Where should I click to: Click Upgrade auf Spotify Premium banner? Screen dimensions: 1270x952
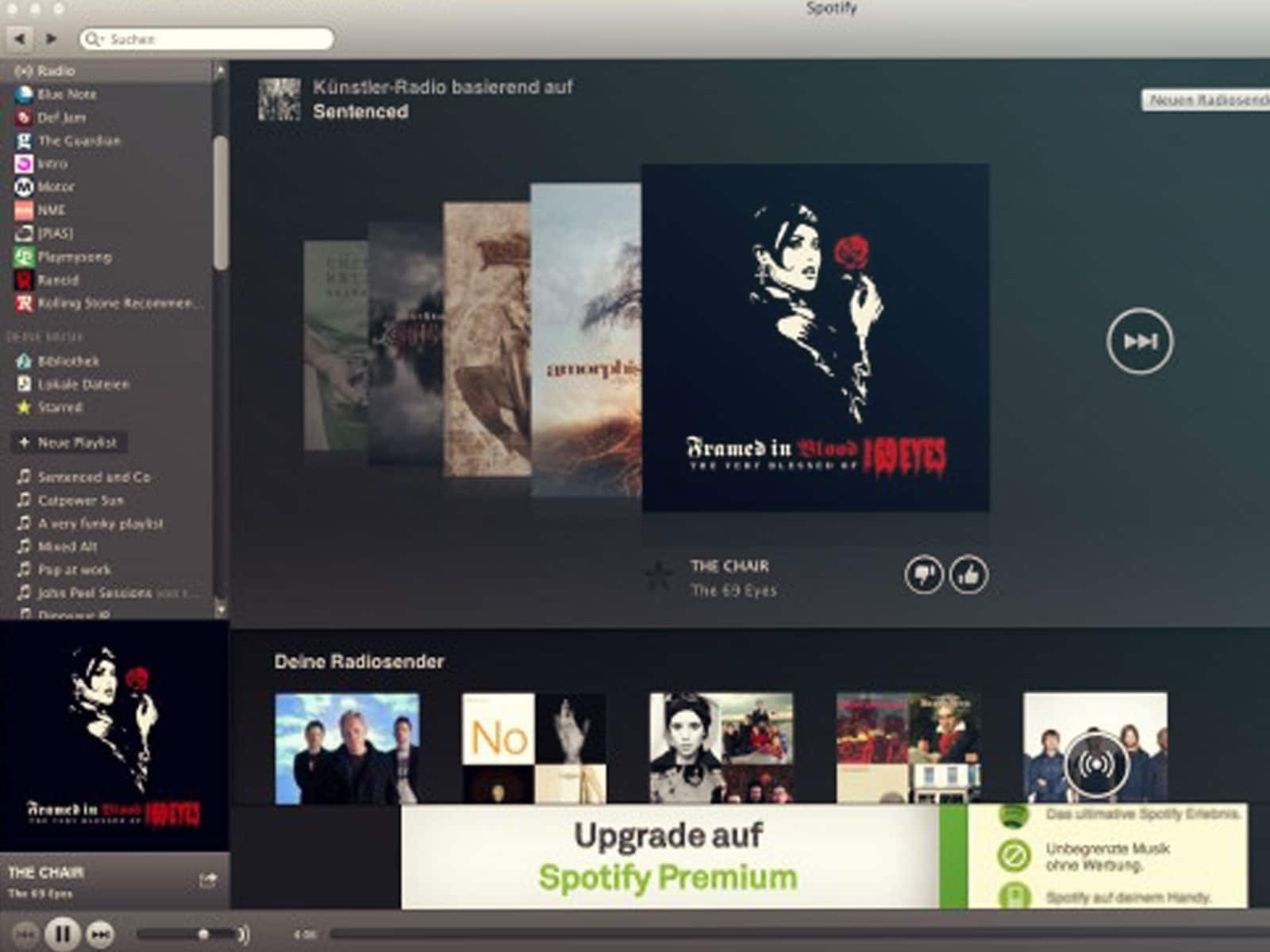pos(824,857)
